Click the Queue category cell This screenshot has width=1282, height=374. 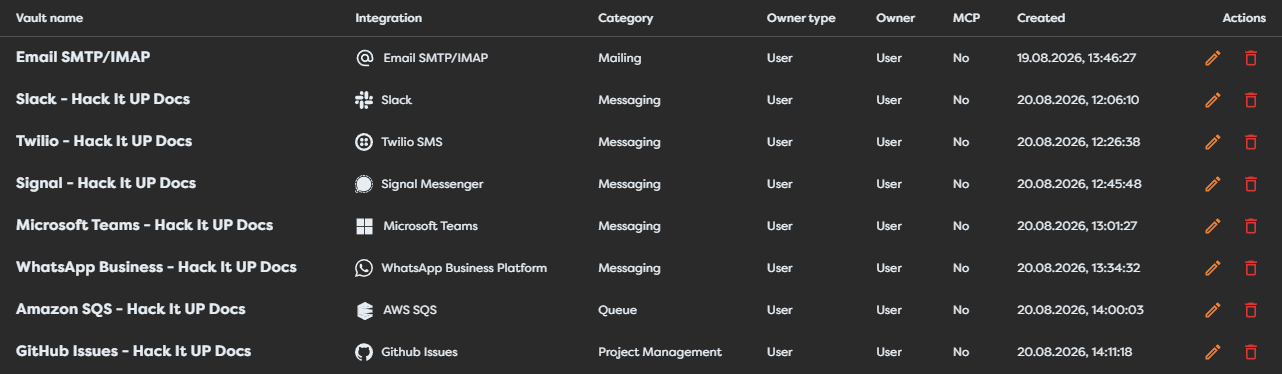[617, 310]
